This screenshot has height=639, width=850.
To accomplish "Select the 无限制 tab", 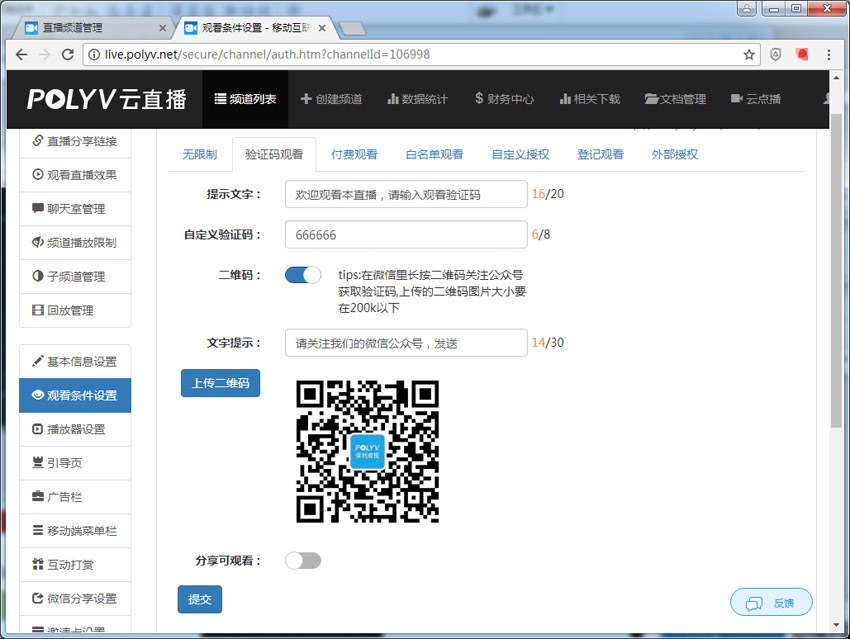I will coord(199,155).
